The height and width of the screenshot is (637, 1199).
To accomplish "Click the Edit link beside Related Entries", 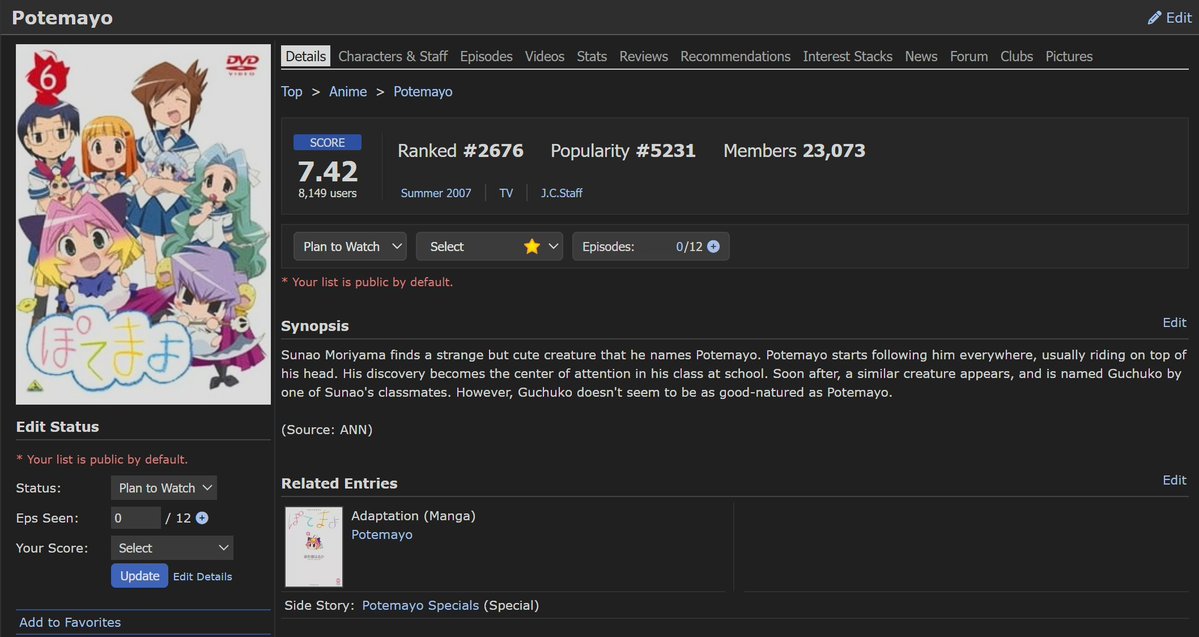I will click(x=1175, y=480).
